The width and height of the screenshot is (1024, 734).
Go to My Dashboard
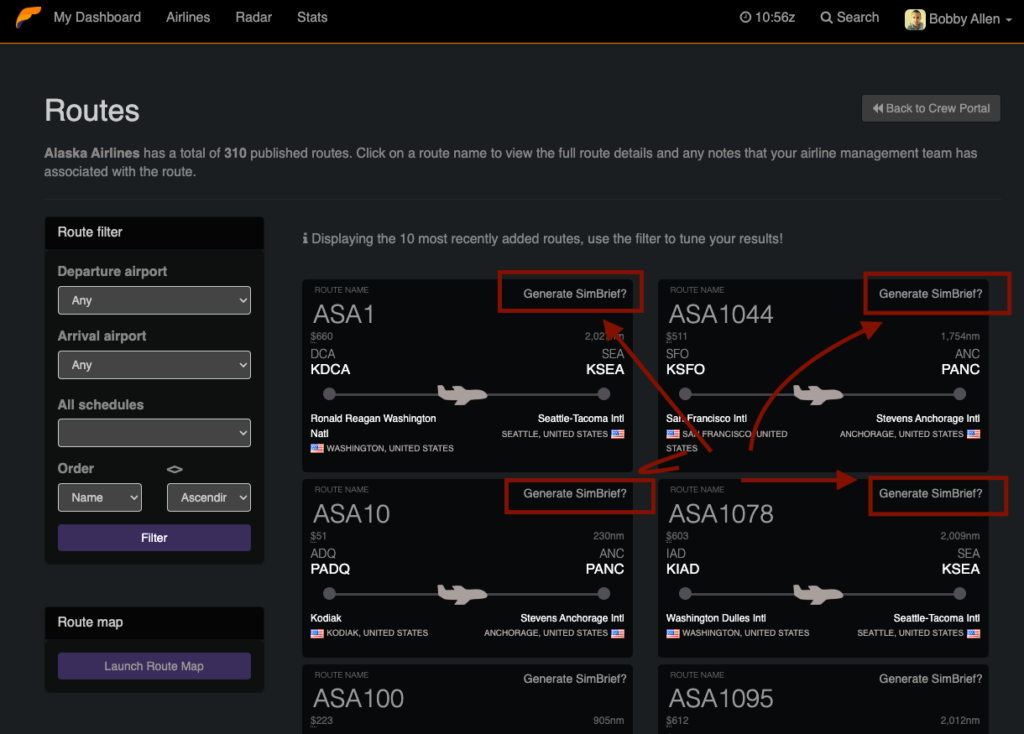(97, 18)
